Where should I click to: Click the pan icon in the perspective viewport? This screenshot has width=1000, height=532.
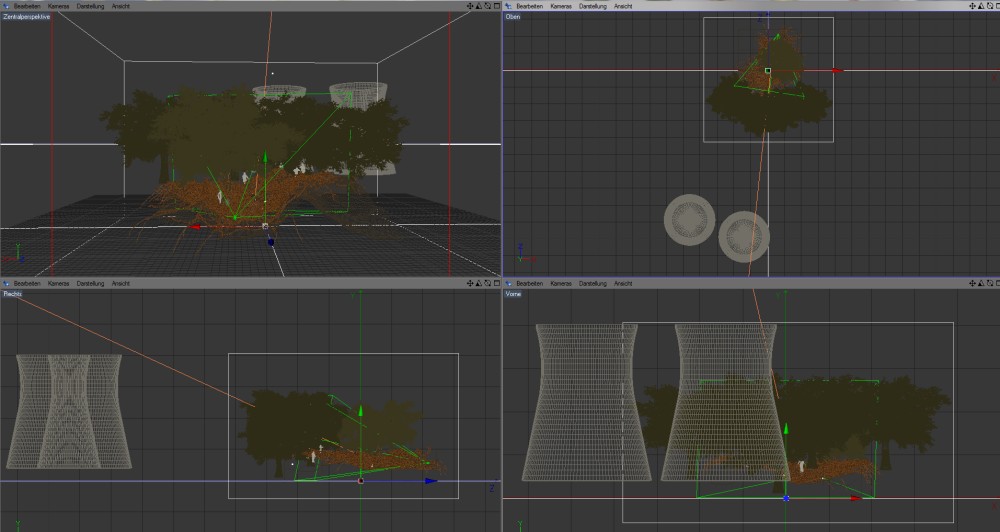coord(469,6)
